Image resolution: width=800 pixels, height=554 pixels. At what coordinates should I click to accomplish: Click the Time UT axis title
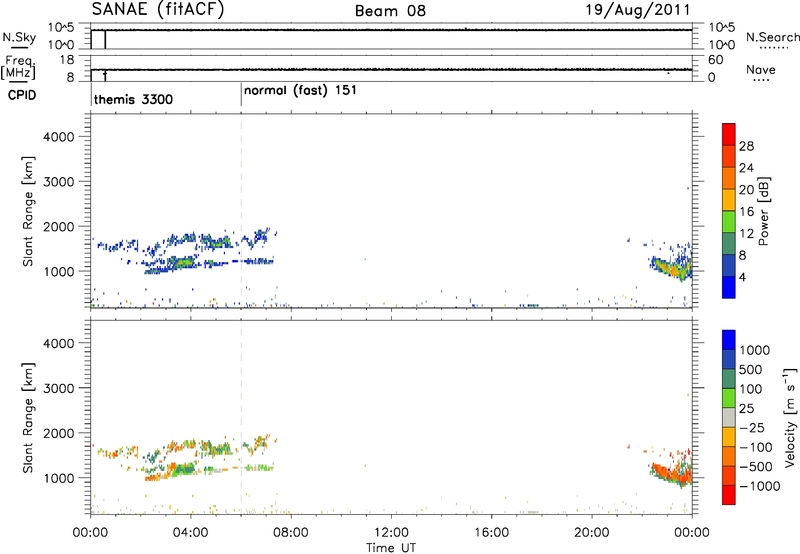[391, 548]
